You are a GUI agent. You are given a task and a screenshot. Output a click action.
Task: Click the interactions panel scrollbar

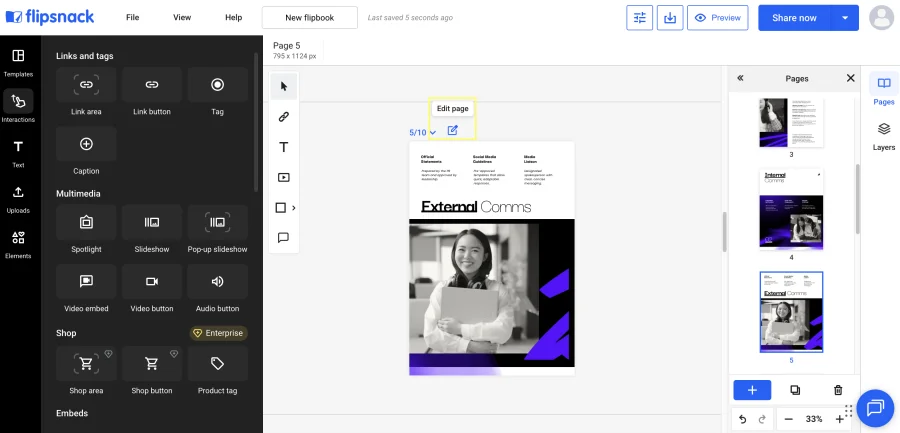pyautogui.click(x=256, y=122)
